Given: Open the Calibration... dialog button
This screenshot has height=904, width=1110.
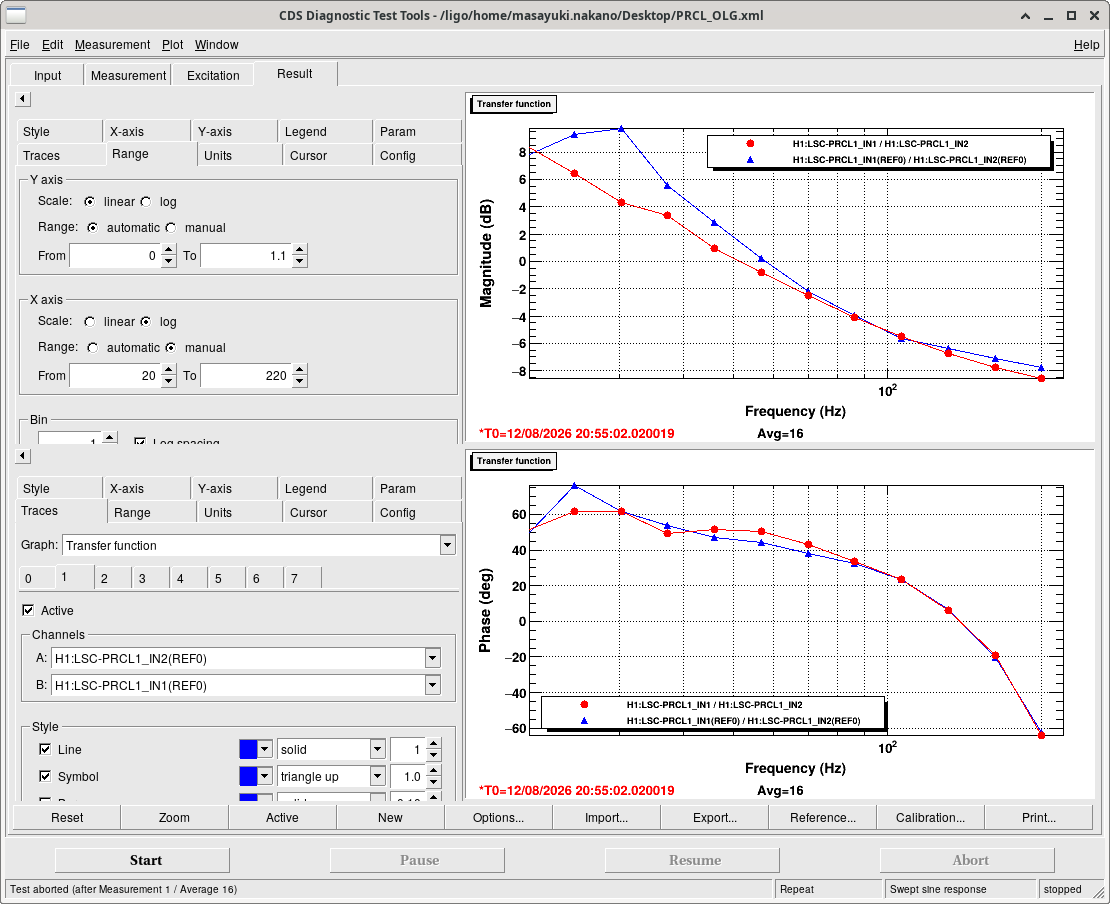Looking at the screenshot, I should (930, 818).
